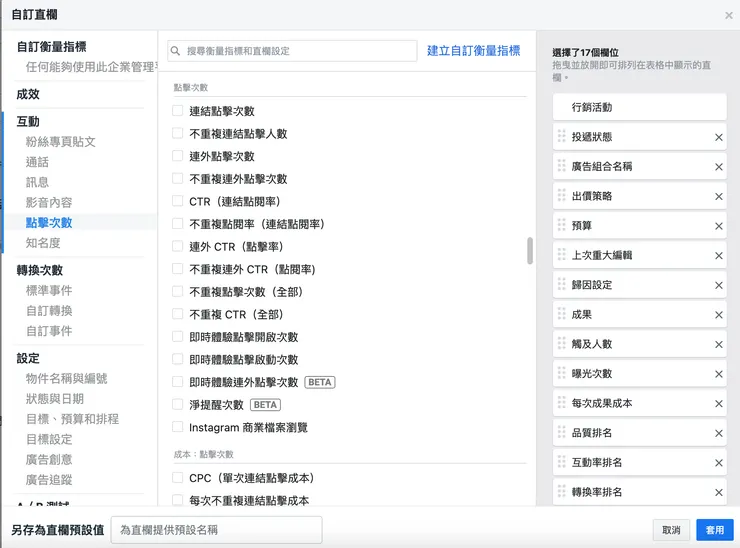The width and height of the screenshot is (740, 548).
Task: Click the metrics list scrollbar thumb
Action: 530,251
